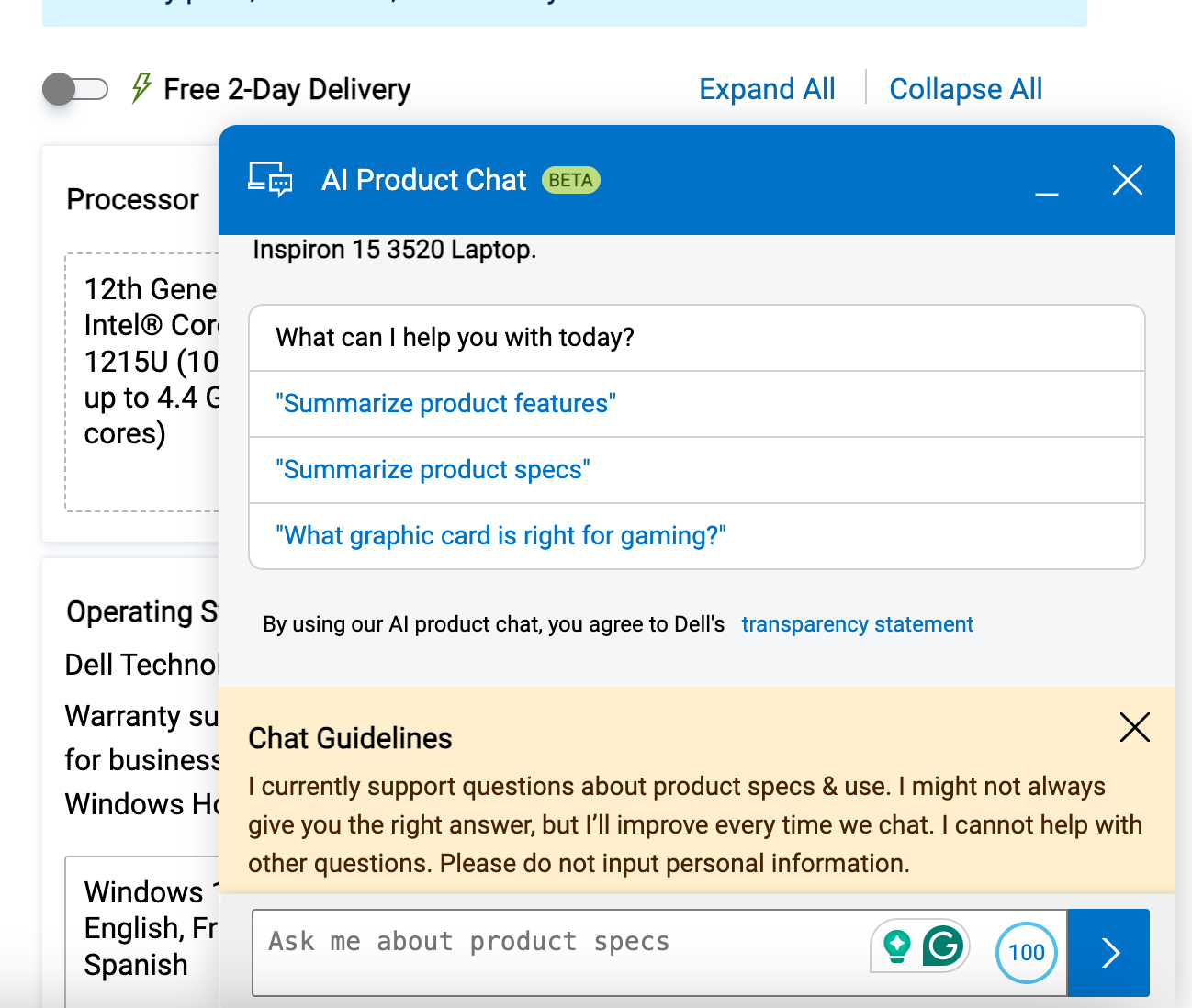1192x1008 pixels.
Task: Click the AI Product Chat header icon
Action: click(270, 180)
